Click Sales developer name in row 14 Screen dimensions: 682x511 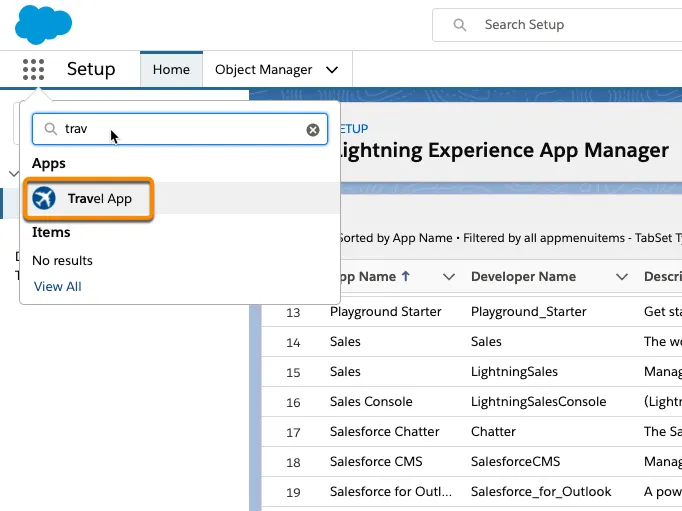tap(486, 341)
